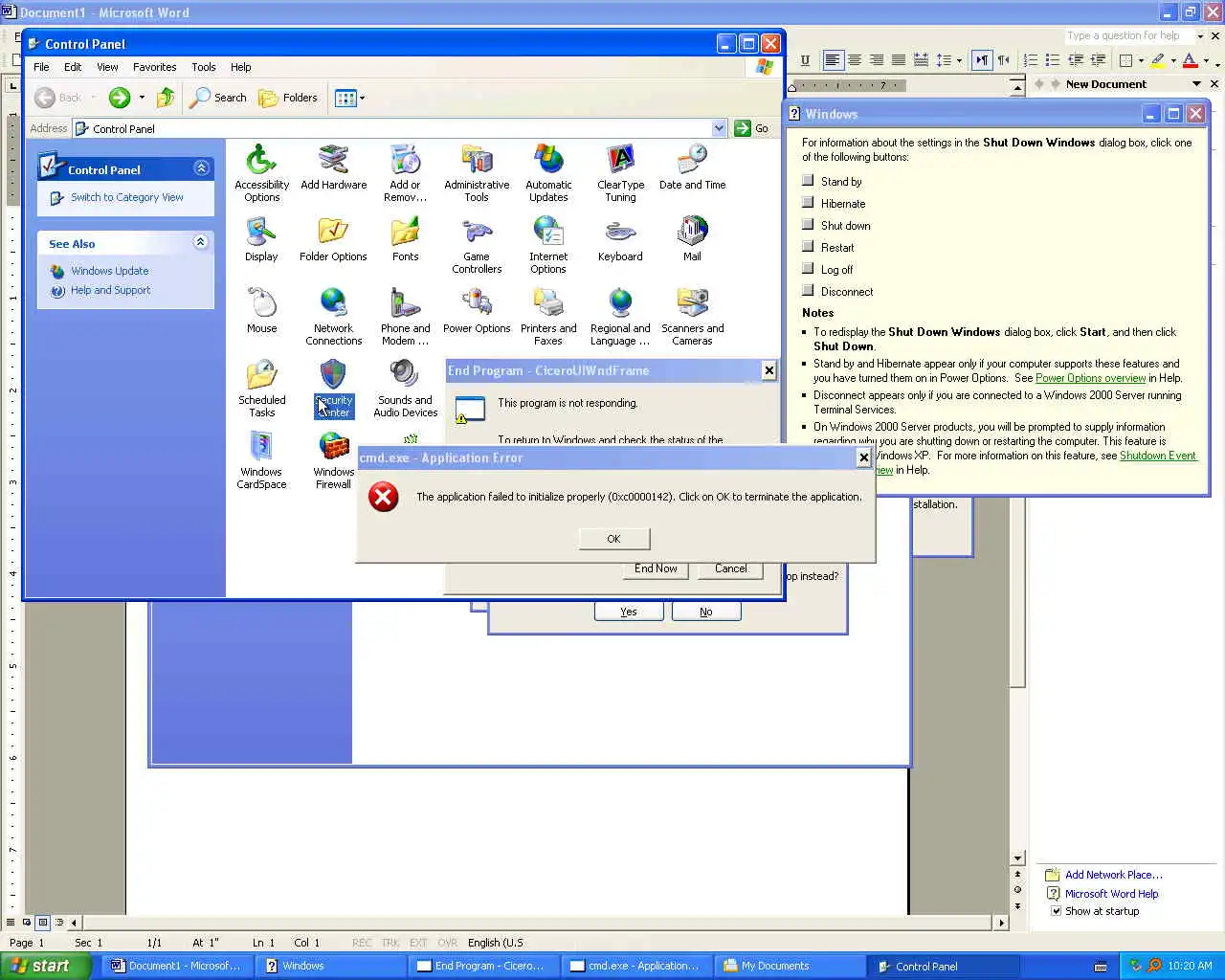Tick the Restart checkbox

tap(808, 246)
